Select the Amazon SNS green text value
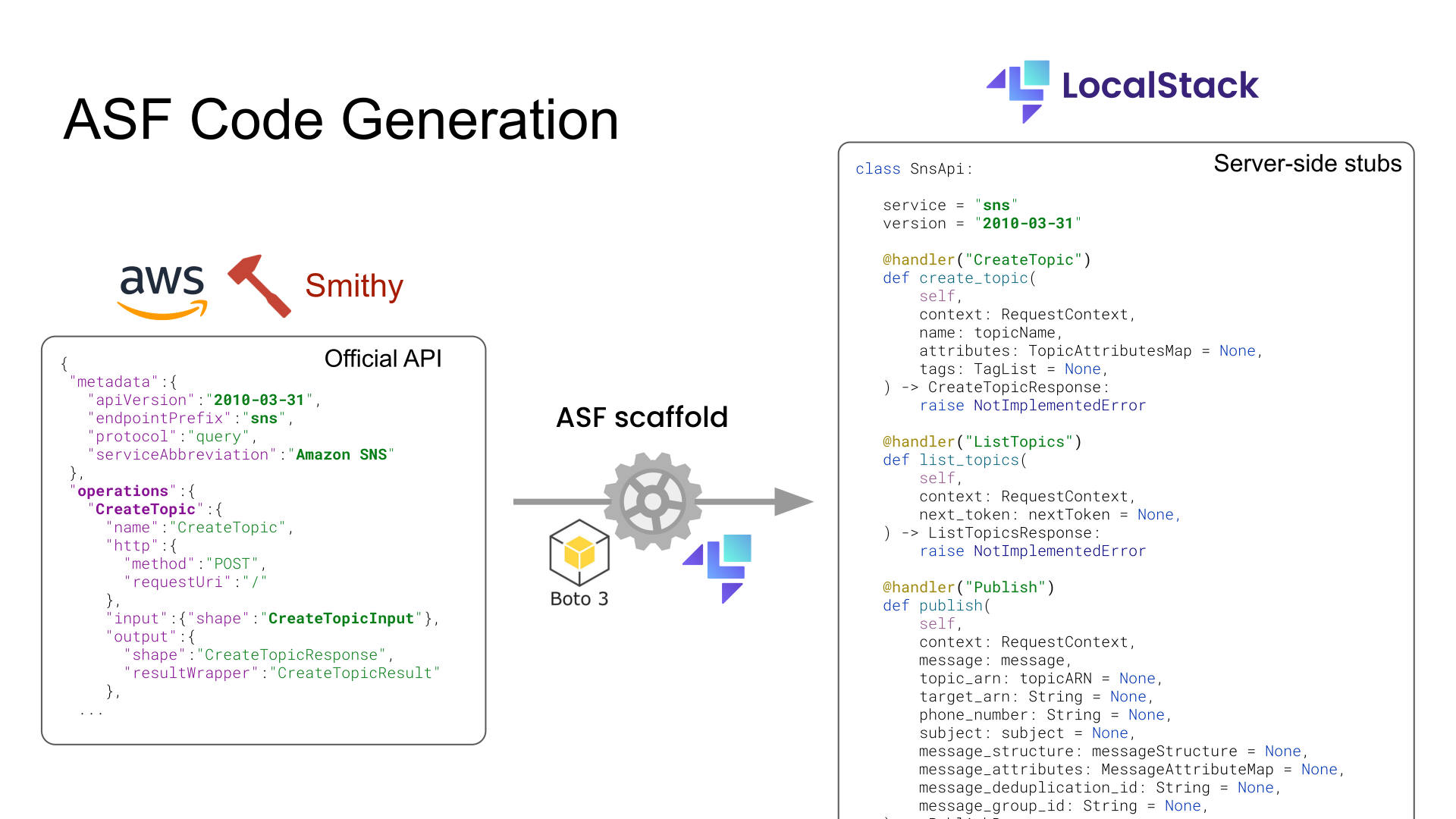The height and width of the screenshot is (819, 1456). click(340, 454)
